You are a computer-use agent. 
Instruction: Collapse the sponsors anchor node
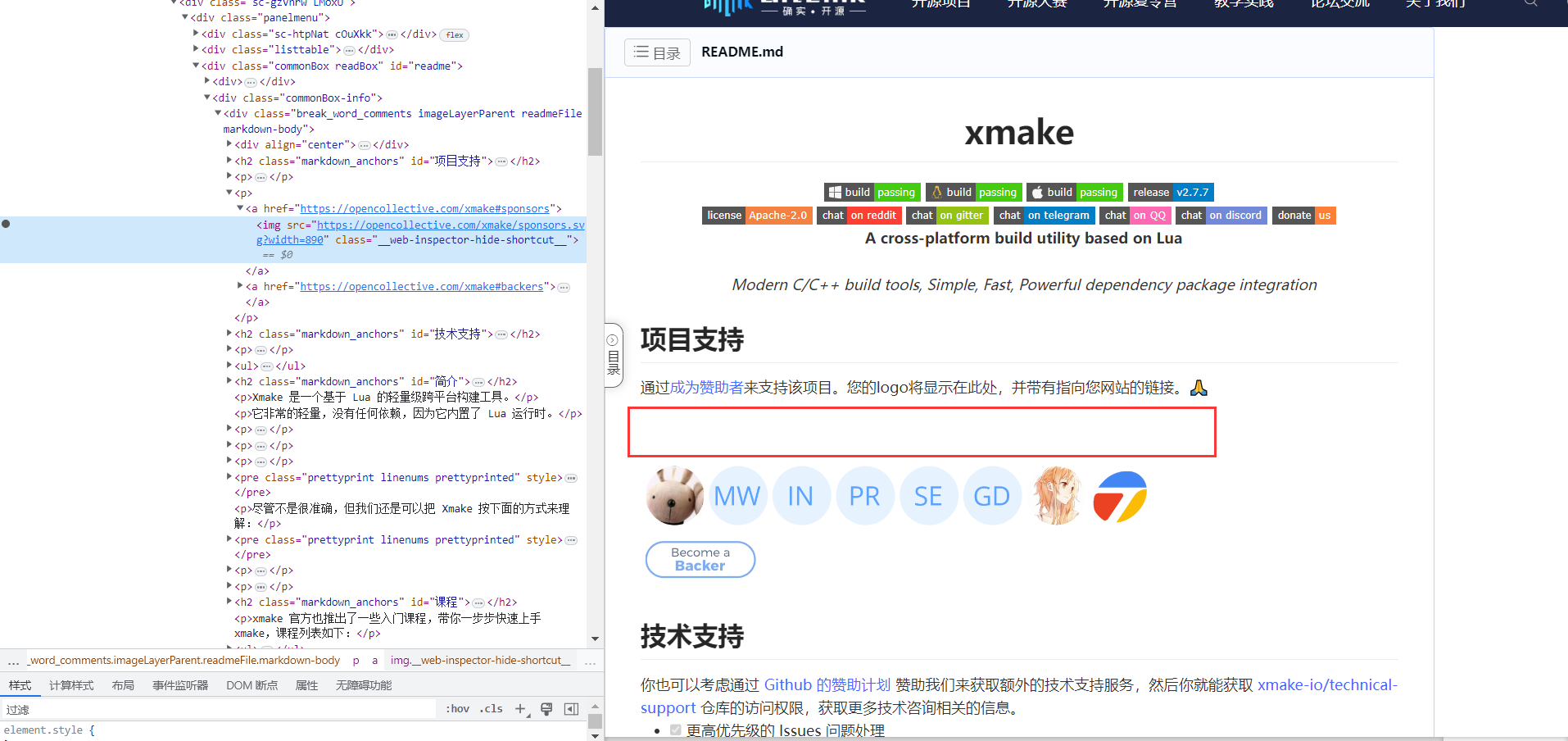[240, 208]
